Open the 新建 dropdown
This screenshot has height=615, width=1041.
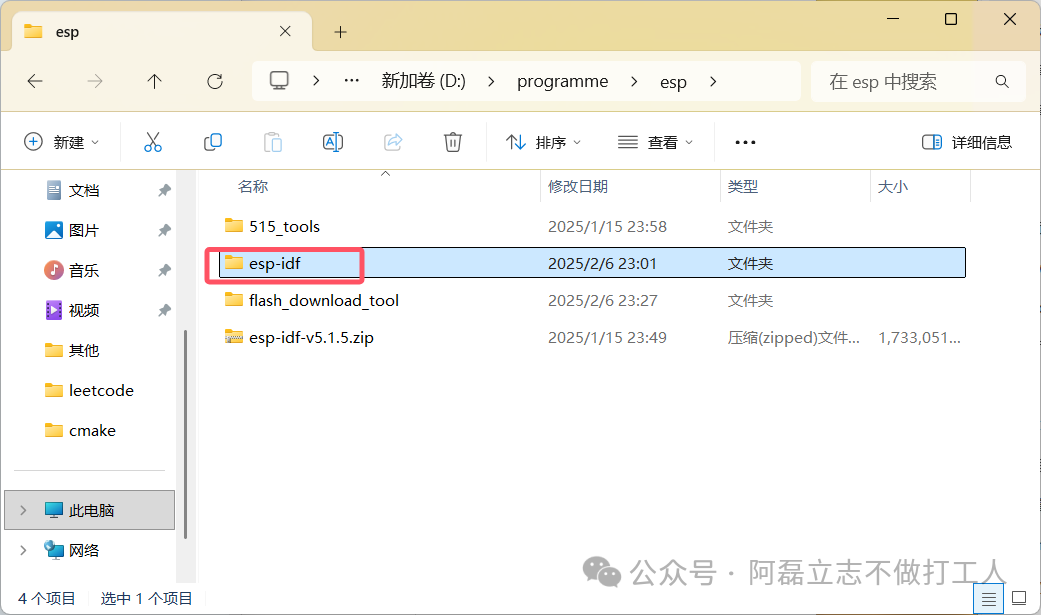tap(61, 142)
